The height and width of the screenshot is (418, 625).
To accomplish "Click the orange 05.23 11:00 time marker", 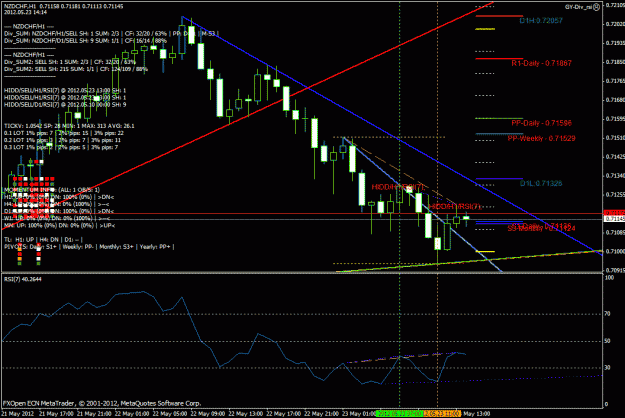I will 442,414.
